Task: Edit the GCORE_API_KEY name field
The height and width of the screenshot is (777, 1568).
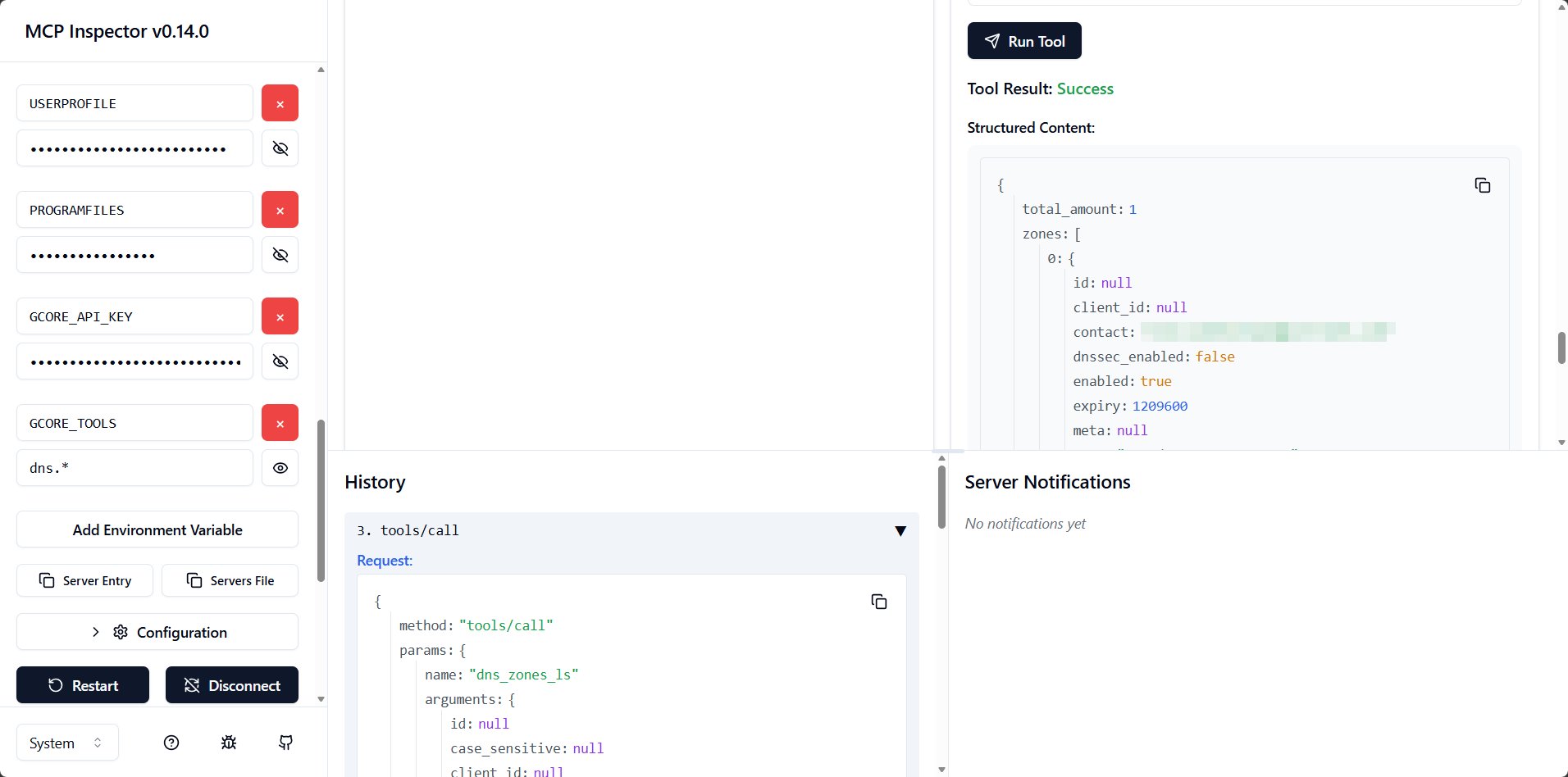Action: [134, 316]
